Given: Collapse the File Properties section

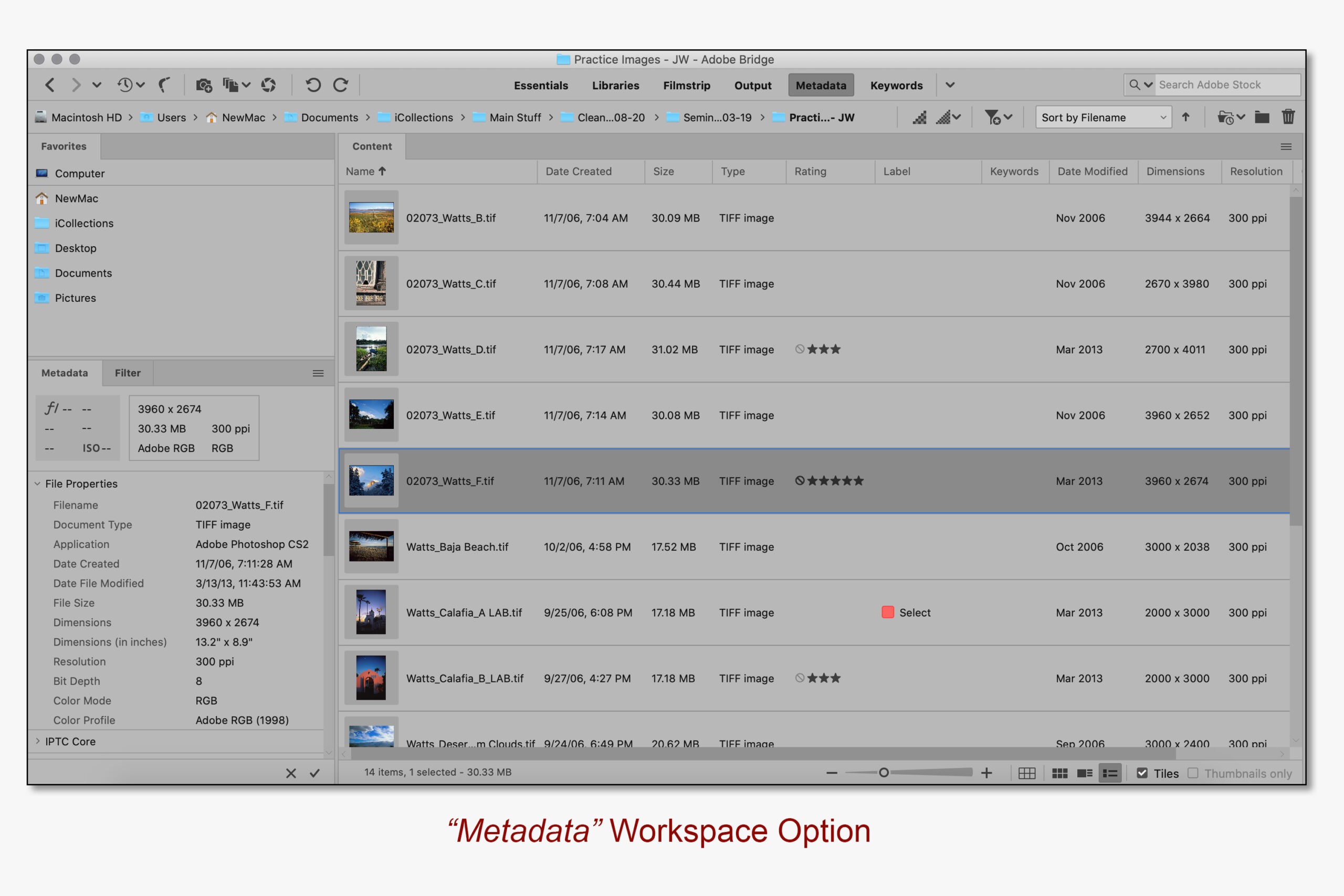Looking at the screenshot, I should [x=37, y=483].
